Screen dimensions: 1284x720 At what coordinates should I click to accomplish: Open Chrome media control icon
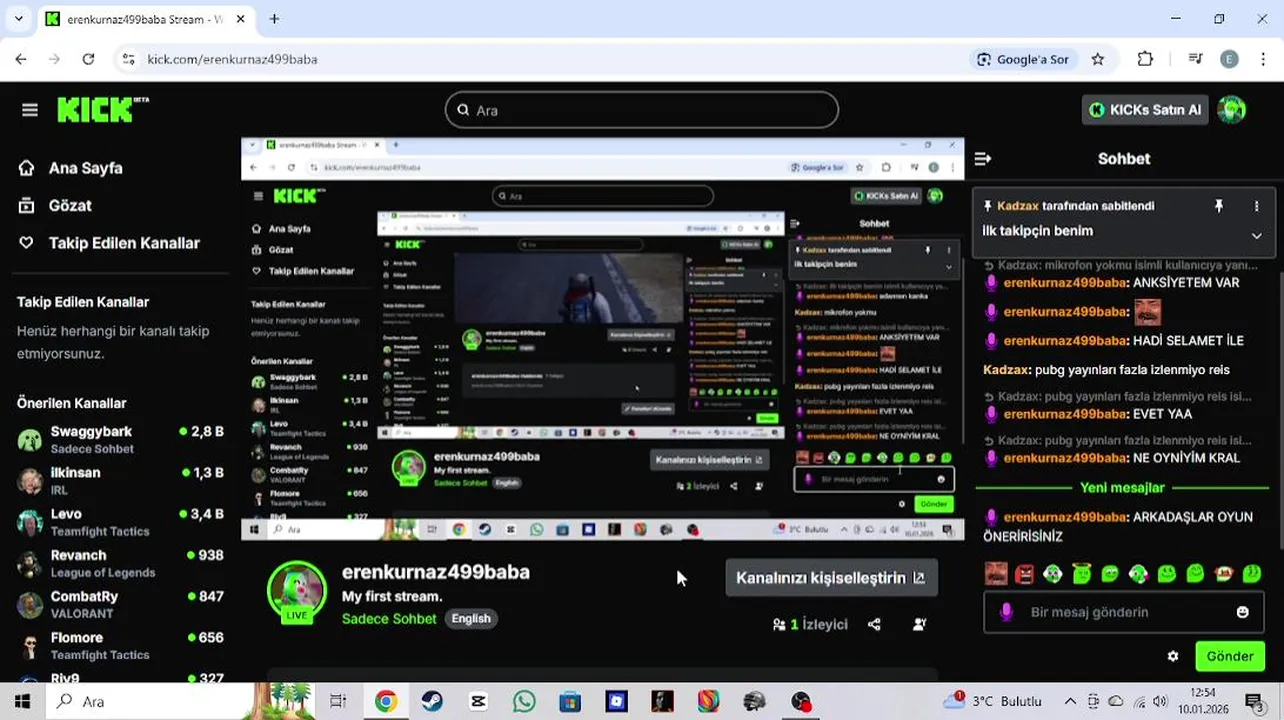[1195, 59]
